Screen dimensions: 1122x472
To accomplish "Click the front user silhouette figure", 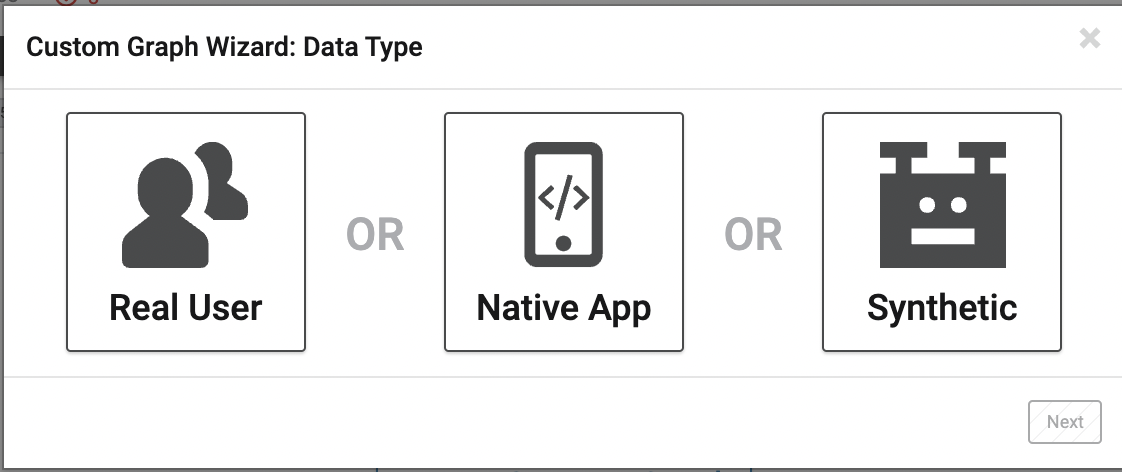I will tap(165, 213).
